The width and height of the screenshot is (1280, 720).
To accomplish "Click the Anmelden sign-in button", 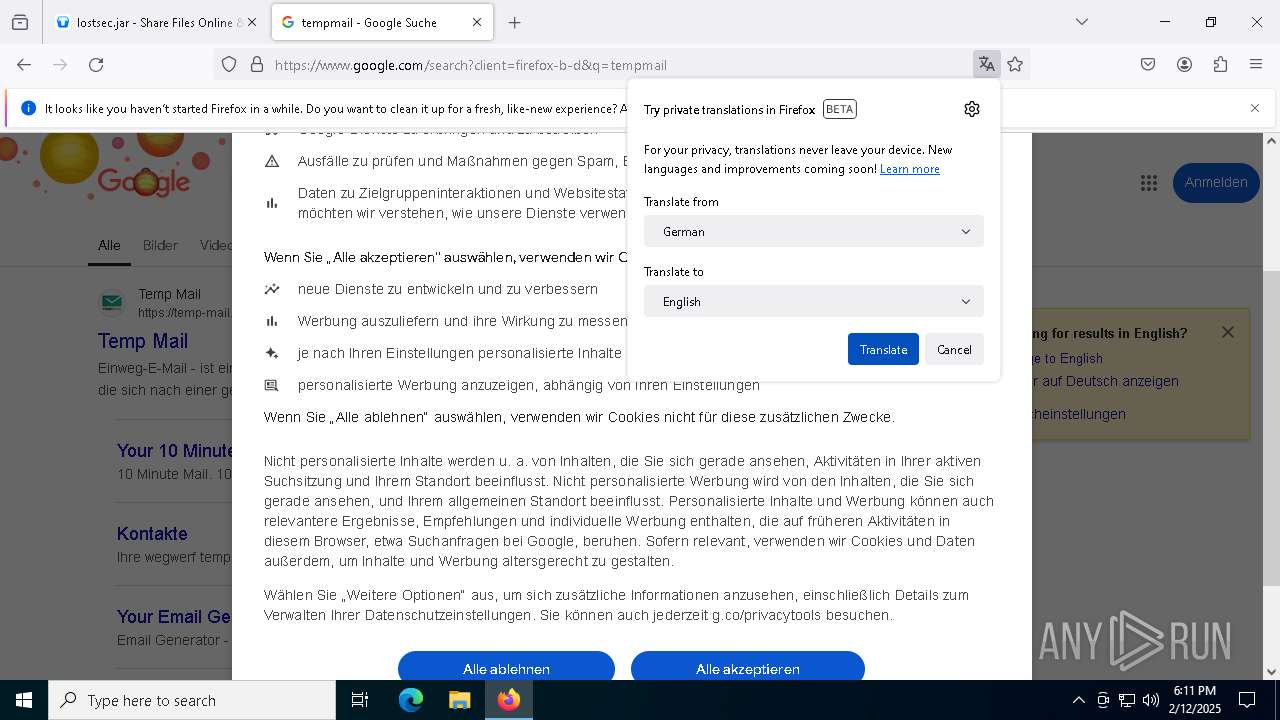I will click(1216, 182).
